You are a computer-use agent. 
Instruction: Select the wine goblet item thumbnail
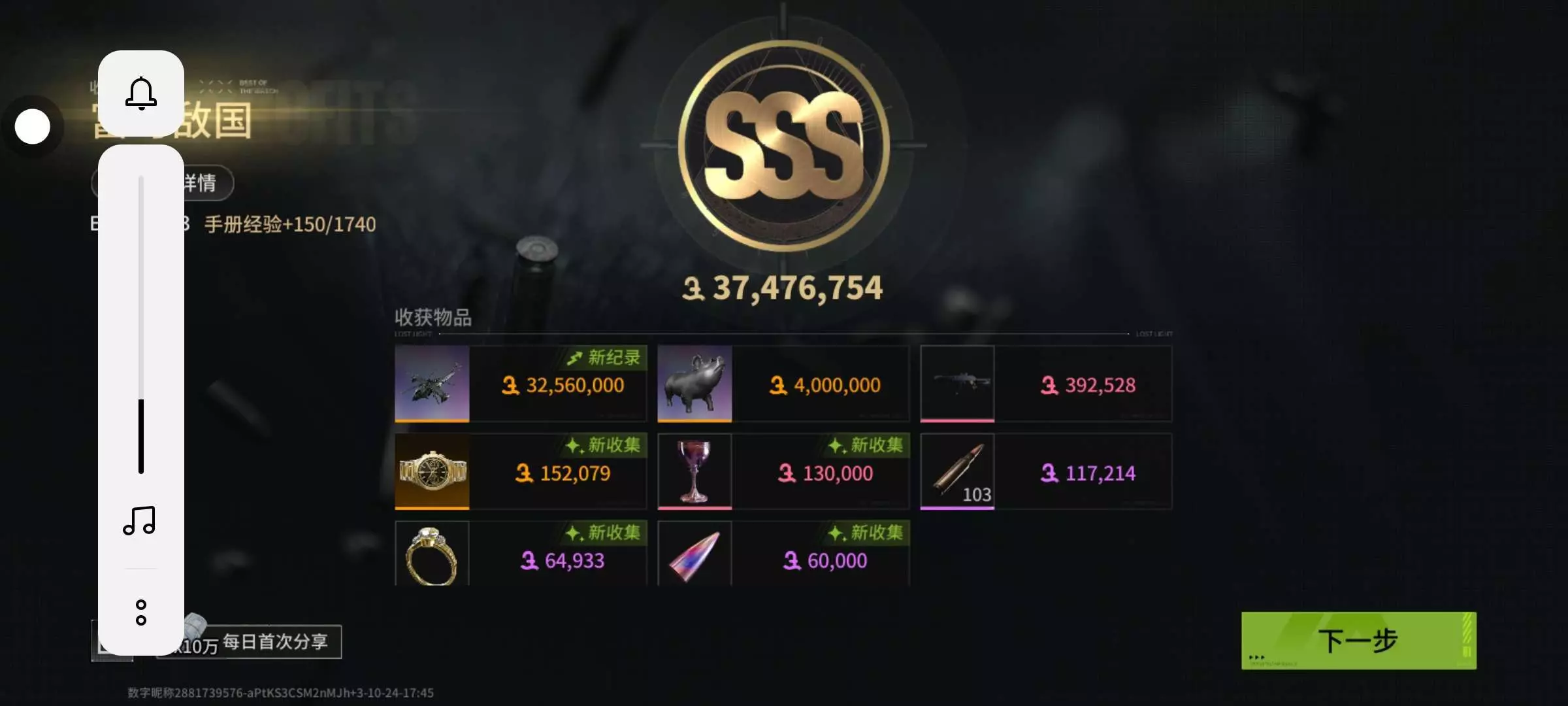[694, 471]
